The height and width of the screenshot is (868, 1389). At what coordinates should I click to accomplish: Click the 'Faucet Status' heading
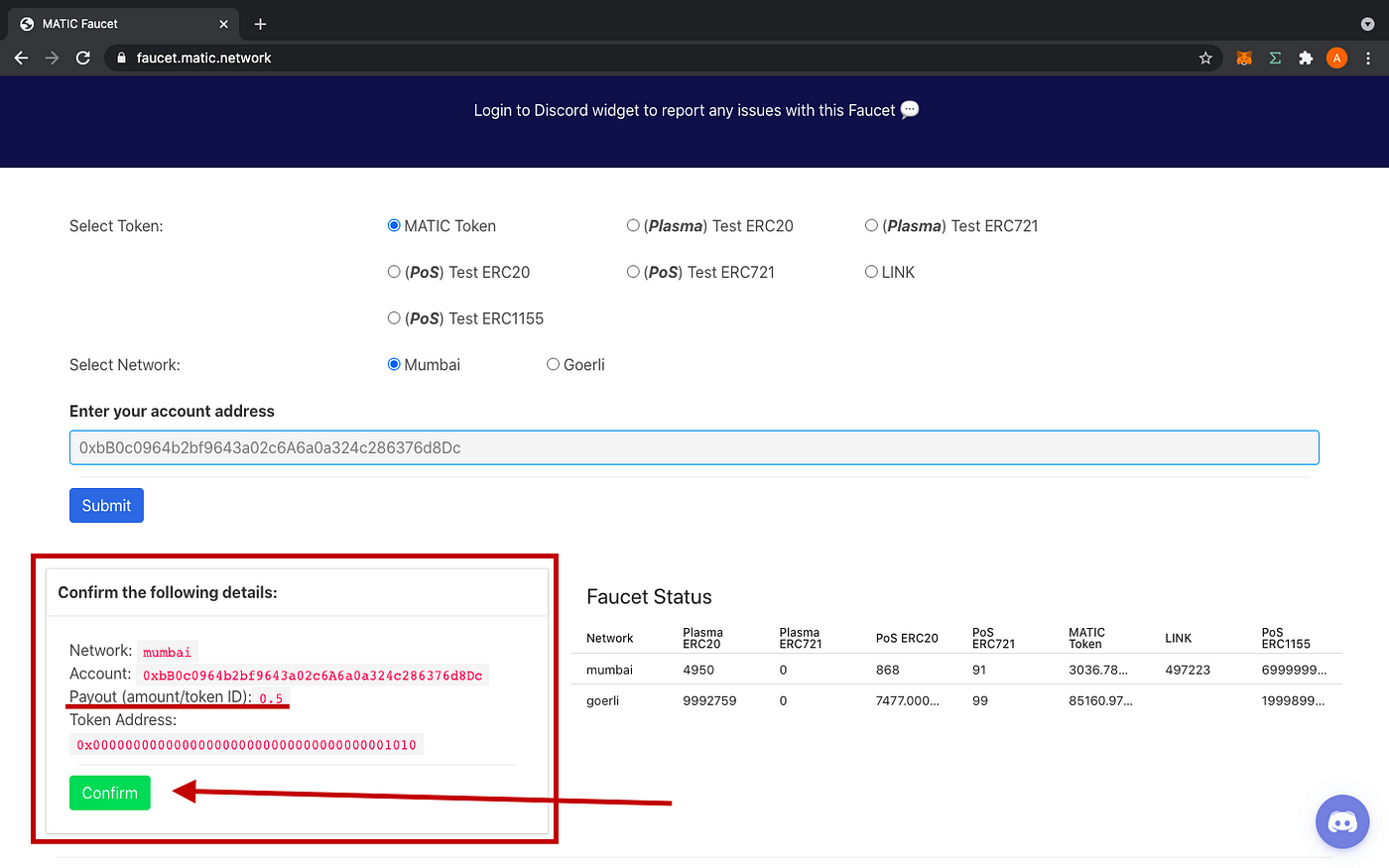(x=649, y=597)
